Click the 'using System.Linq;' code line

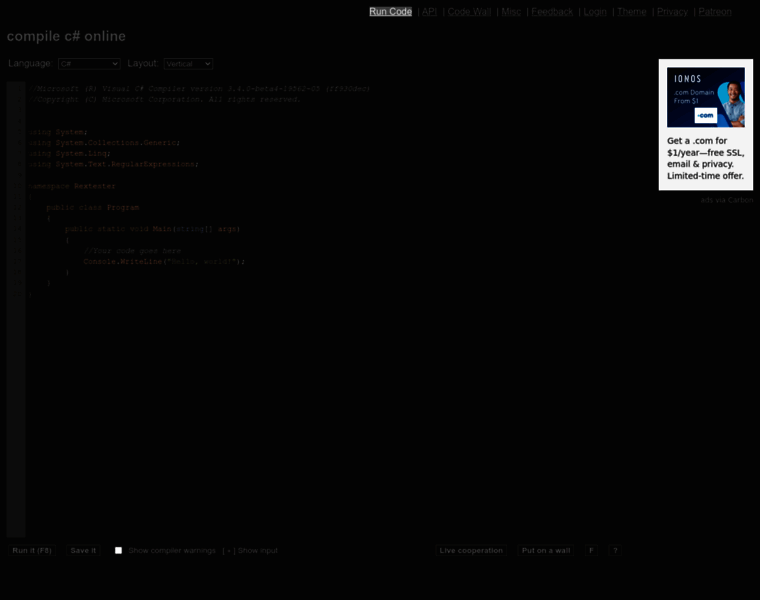pyautogui.click(x=70, y=154)
